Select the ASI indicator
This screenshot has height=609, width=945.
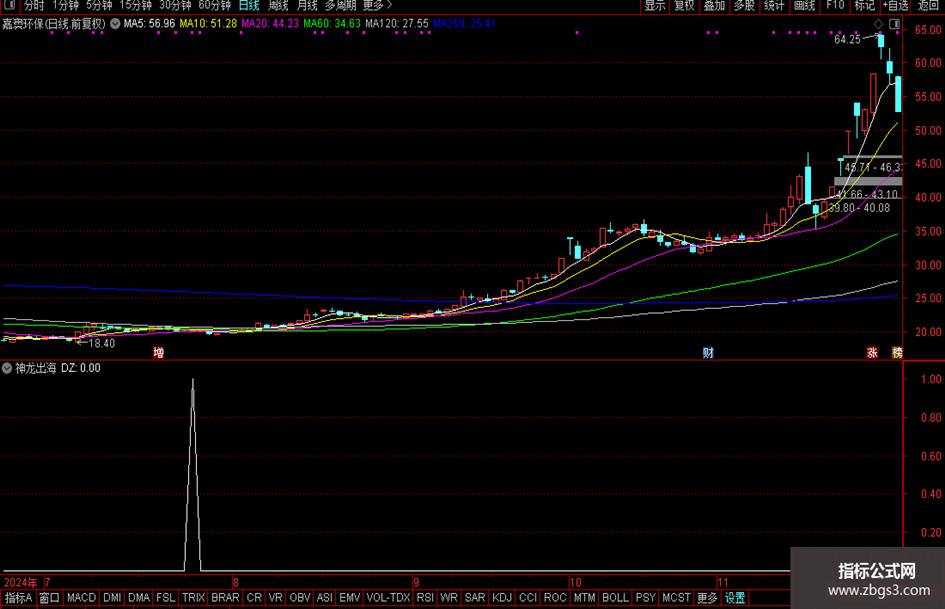click(x=324, y=598)
